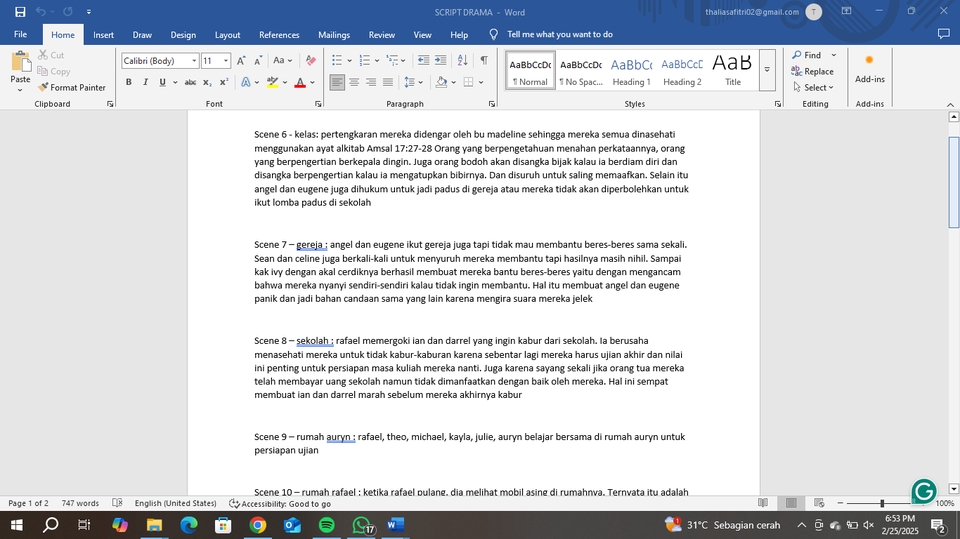Image resolution: width=960 pixels, height=539 pixels.
Task: Toggle show paragraph marks
Action: (484, 60)
